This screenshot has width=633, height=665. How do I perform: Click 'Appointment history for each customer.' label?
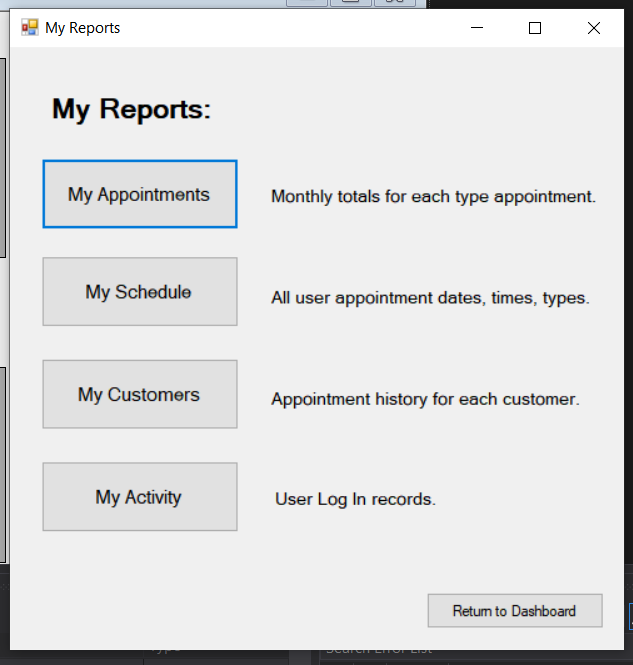click(x=425, y=400)
